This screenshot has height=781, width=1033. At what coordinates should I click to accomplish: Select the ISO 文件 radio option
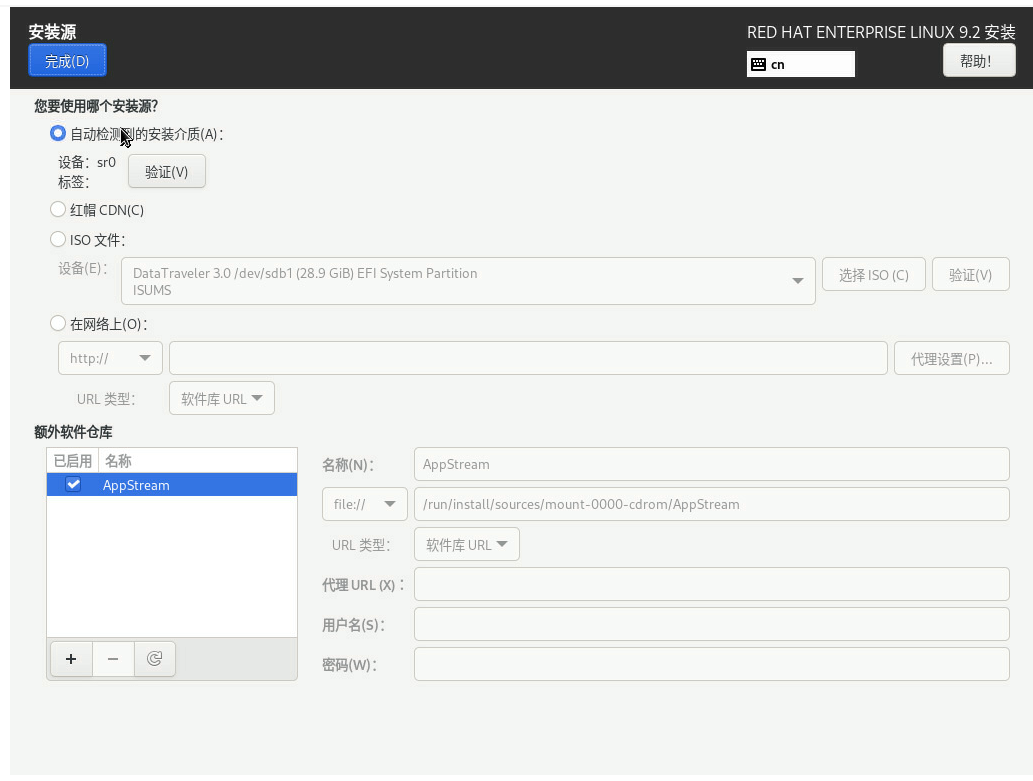(58, 240)
